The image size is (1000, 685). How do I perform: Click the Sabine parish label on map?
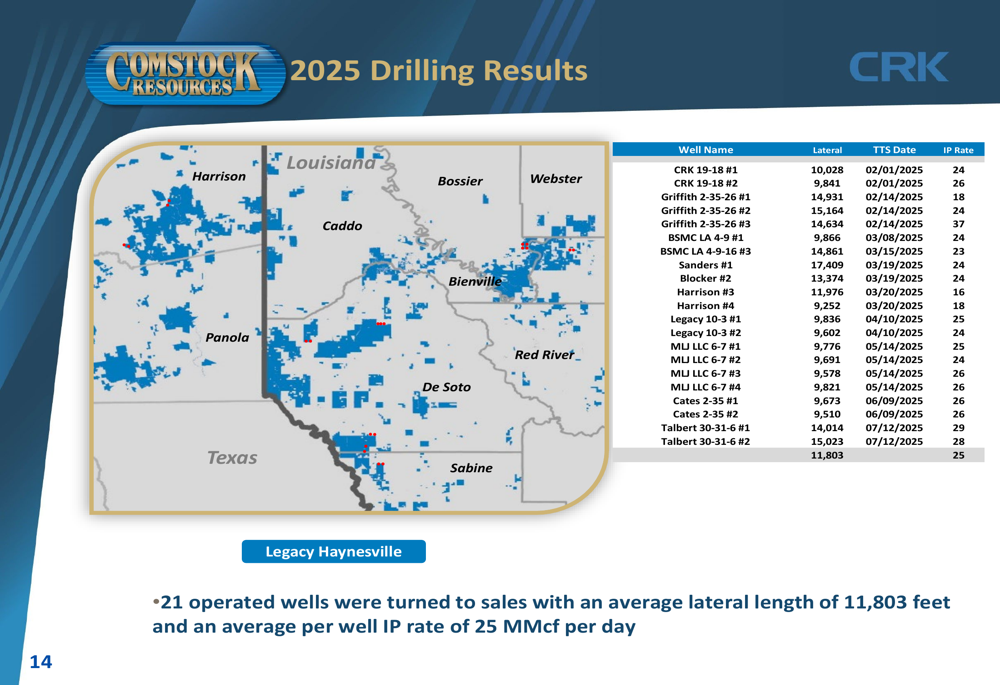[471, 468]
